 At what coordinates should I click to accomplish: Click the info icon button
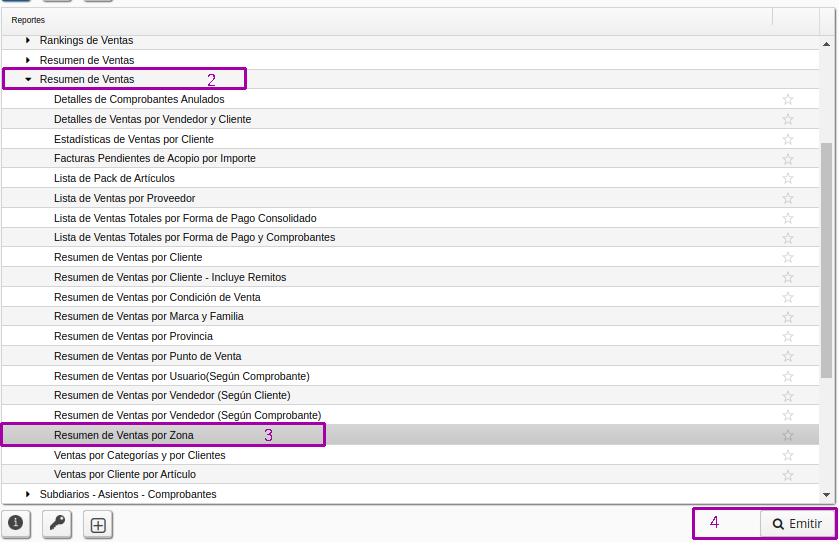(16, 524)
